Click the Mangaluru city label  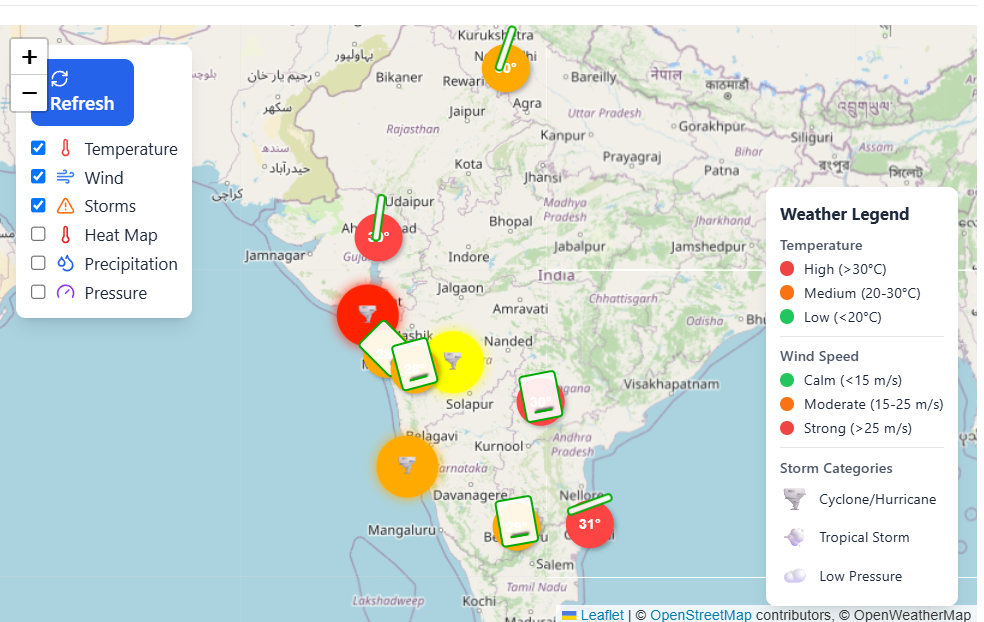click(x=402, y=530)
